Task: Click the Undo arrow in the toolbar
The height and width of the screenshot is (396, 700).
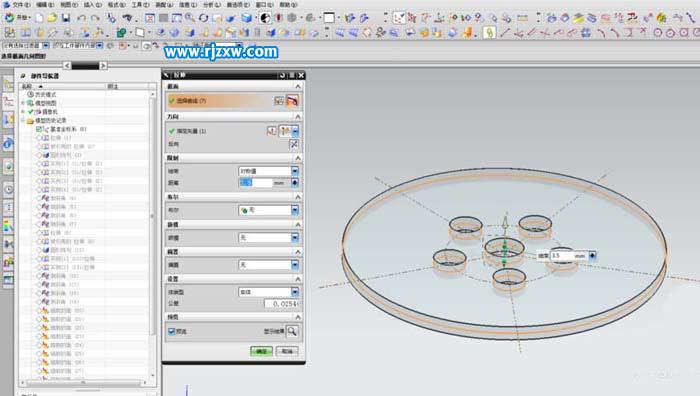Action: tap(81, 18)
